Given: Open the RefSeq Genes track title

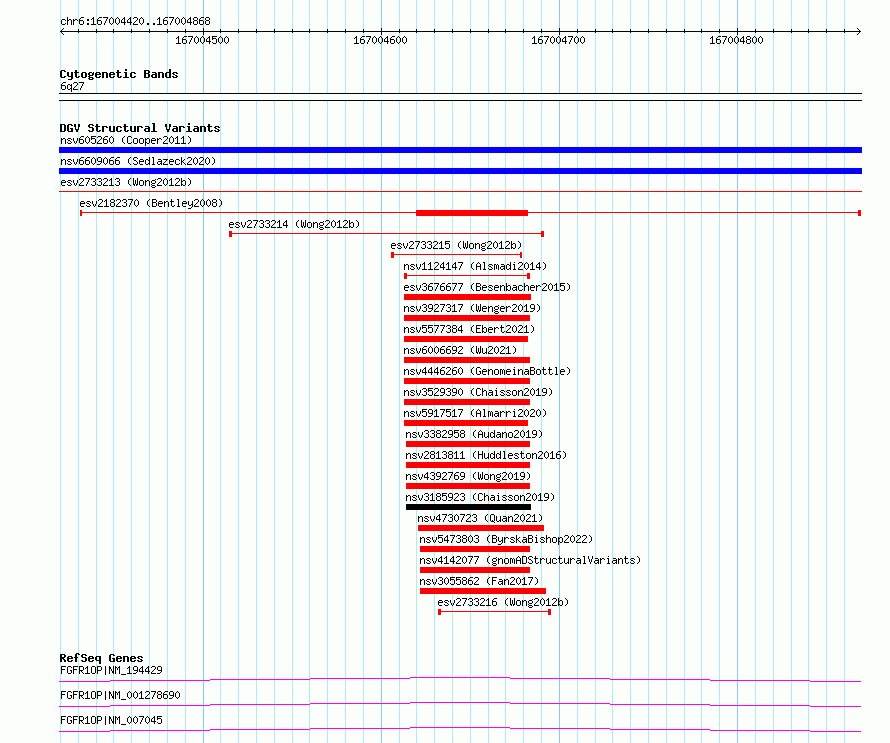Looking at the screenshot, I should point(101,658).
